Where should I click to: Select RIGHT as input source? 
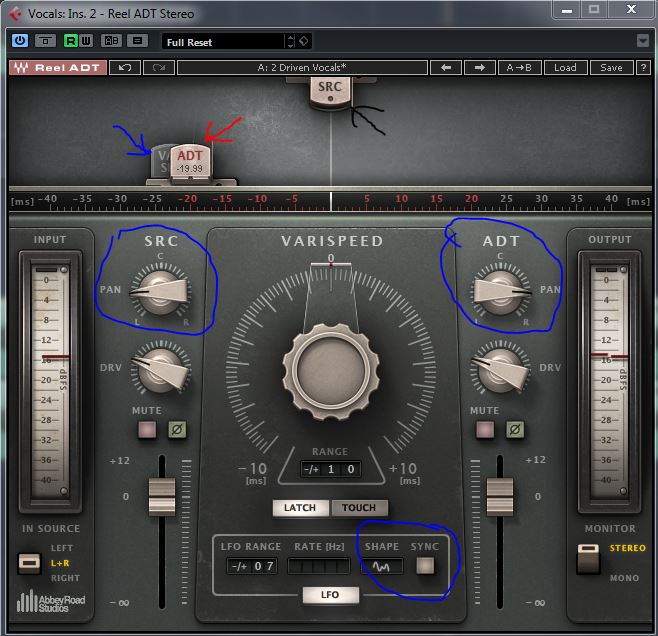[x=65, y=578]
